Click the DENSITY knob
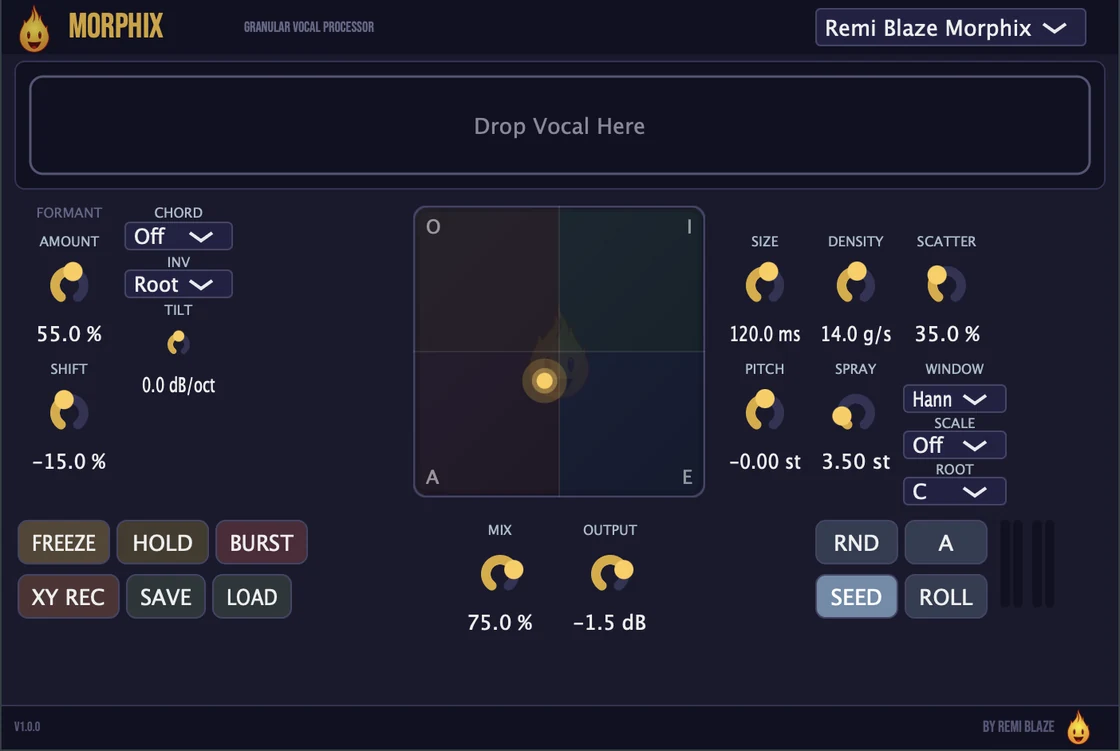Image resolution: width=1120 pixels, height=751 pixels. 855,284
